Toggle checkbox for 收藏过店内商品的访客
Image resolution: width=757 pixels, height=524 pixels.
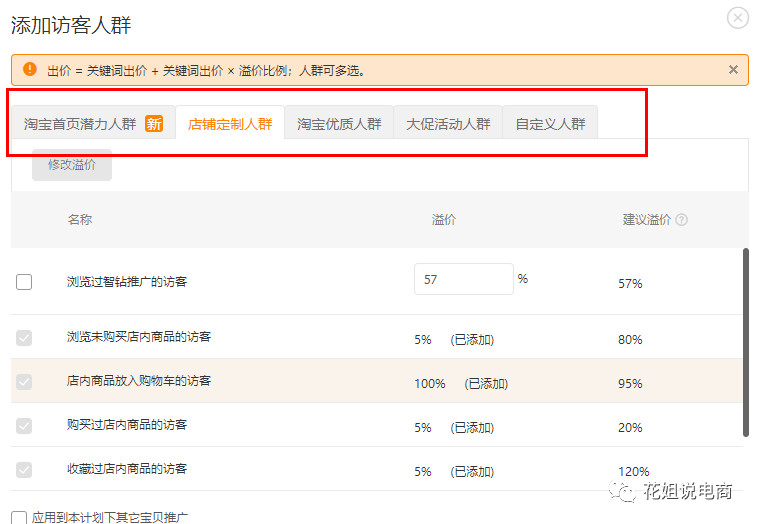click(x=24, y=469)
